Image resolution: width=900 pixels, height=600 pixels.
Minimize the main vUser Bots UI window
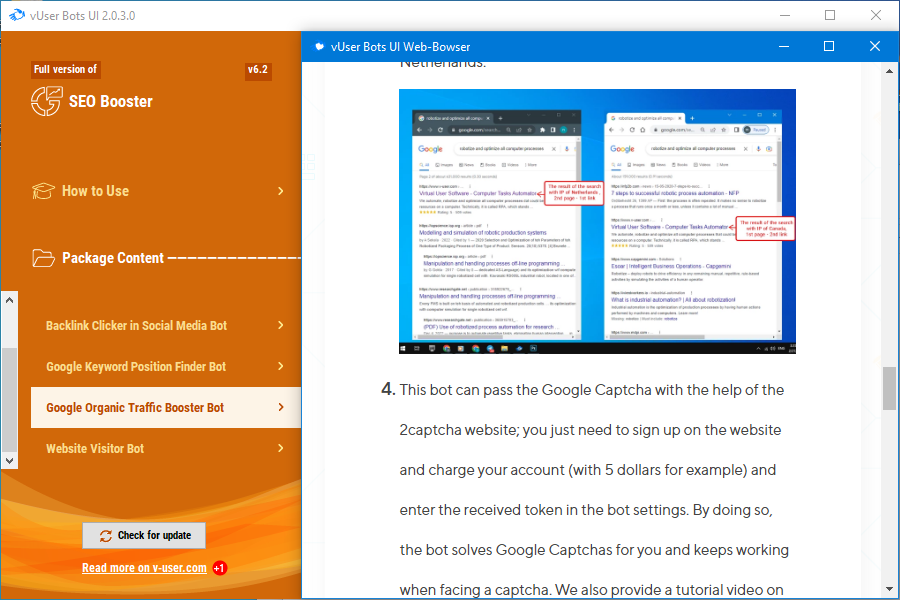point(785,16)
